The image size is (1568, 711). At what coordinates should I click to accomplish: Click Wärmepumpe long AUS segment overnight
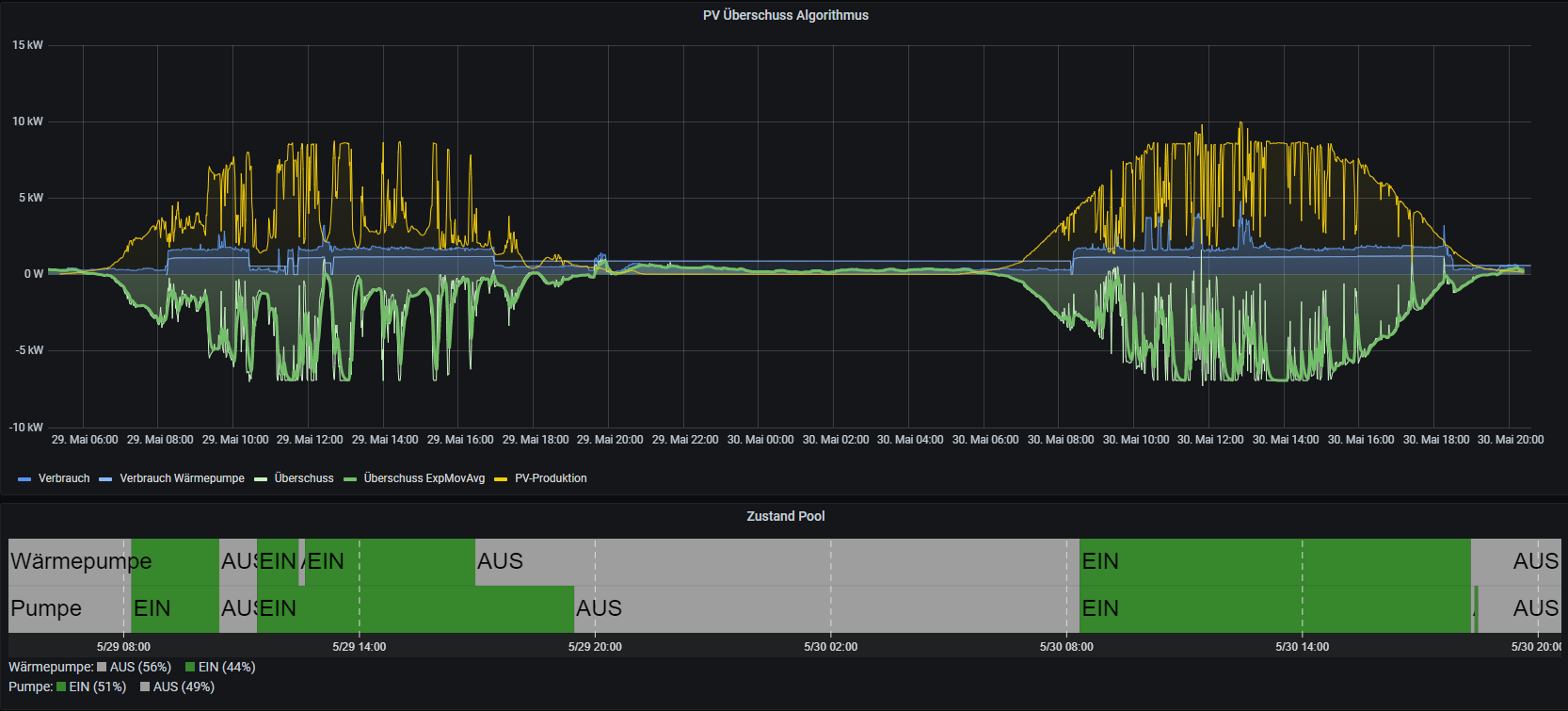point(776,561)
